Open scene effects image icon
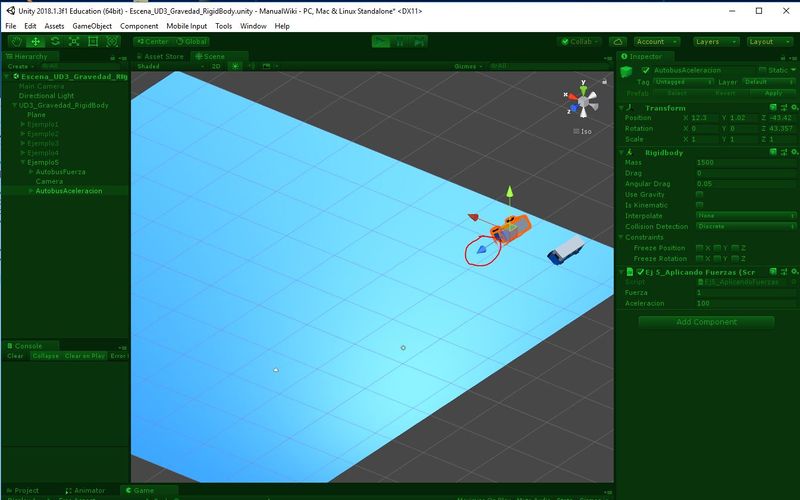This screenshot has height=500, width=800. 266,66
